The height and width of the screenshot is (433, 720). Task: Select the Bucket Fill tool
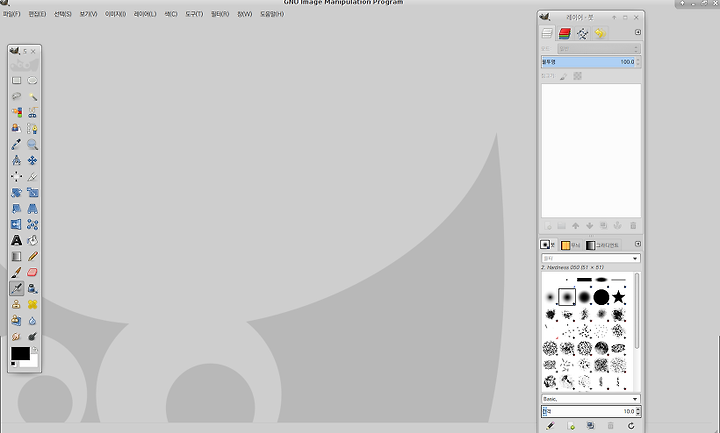coord(32,240)
